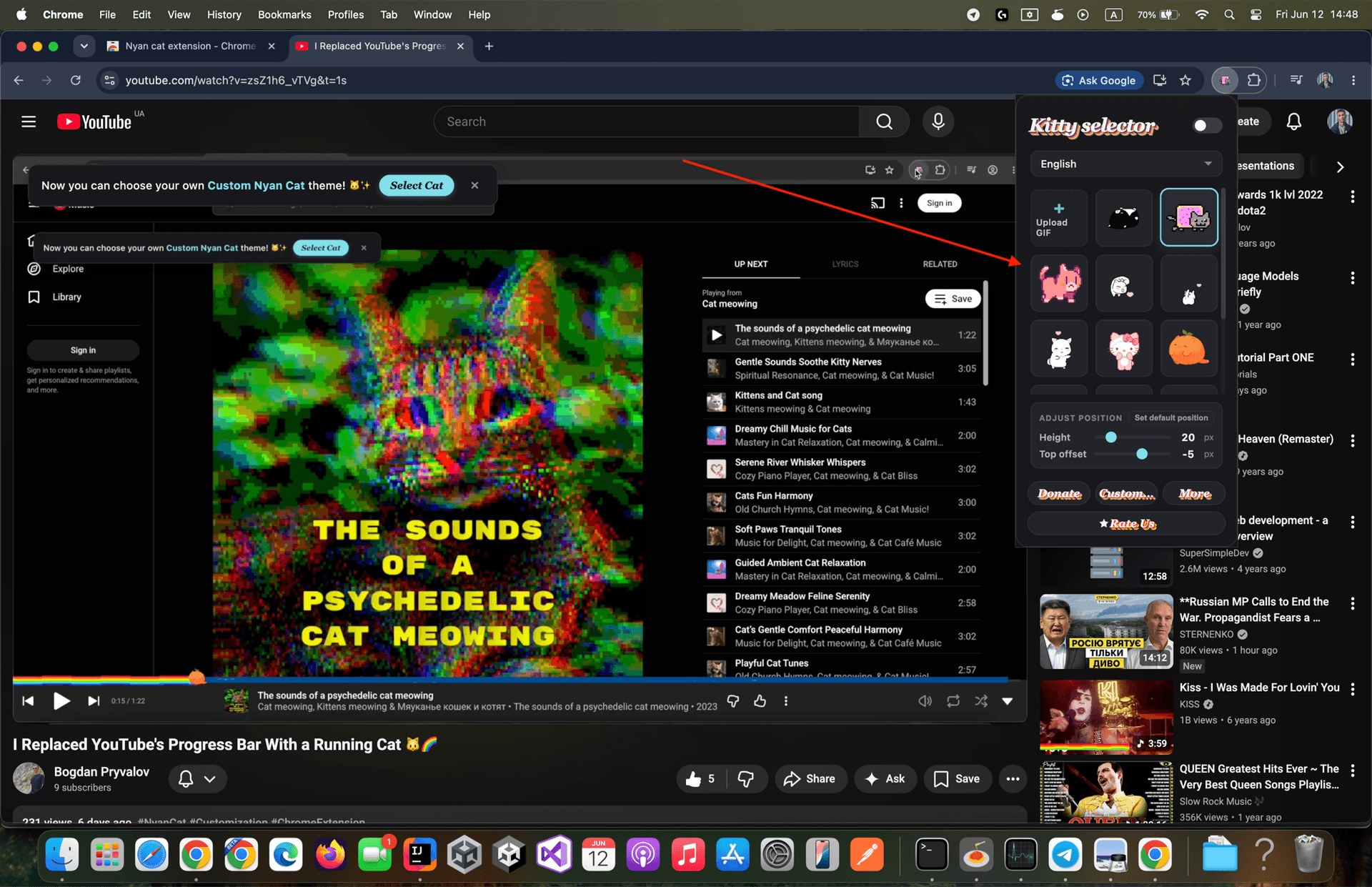
Task: Go to the previous track
Action: point(28,701)
